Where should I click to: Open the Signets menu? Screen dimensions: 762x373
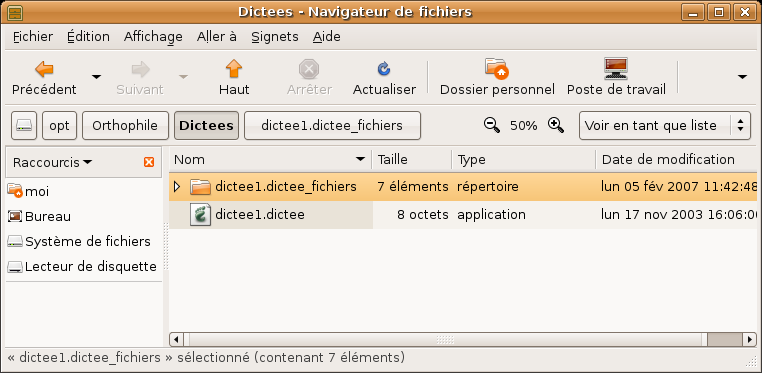(275, 36)
